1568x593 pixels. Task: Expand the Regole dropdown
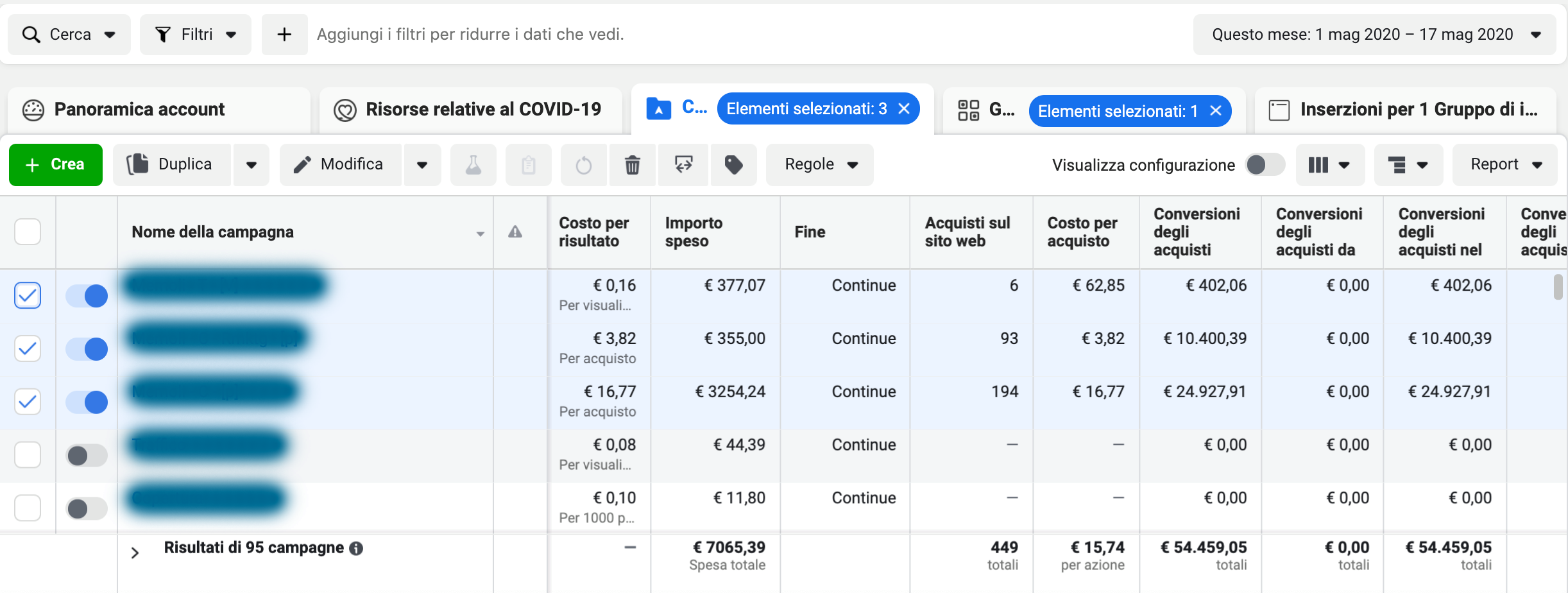click(x=819, y=165)
